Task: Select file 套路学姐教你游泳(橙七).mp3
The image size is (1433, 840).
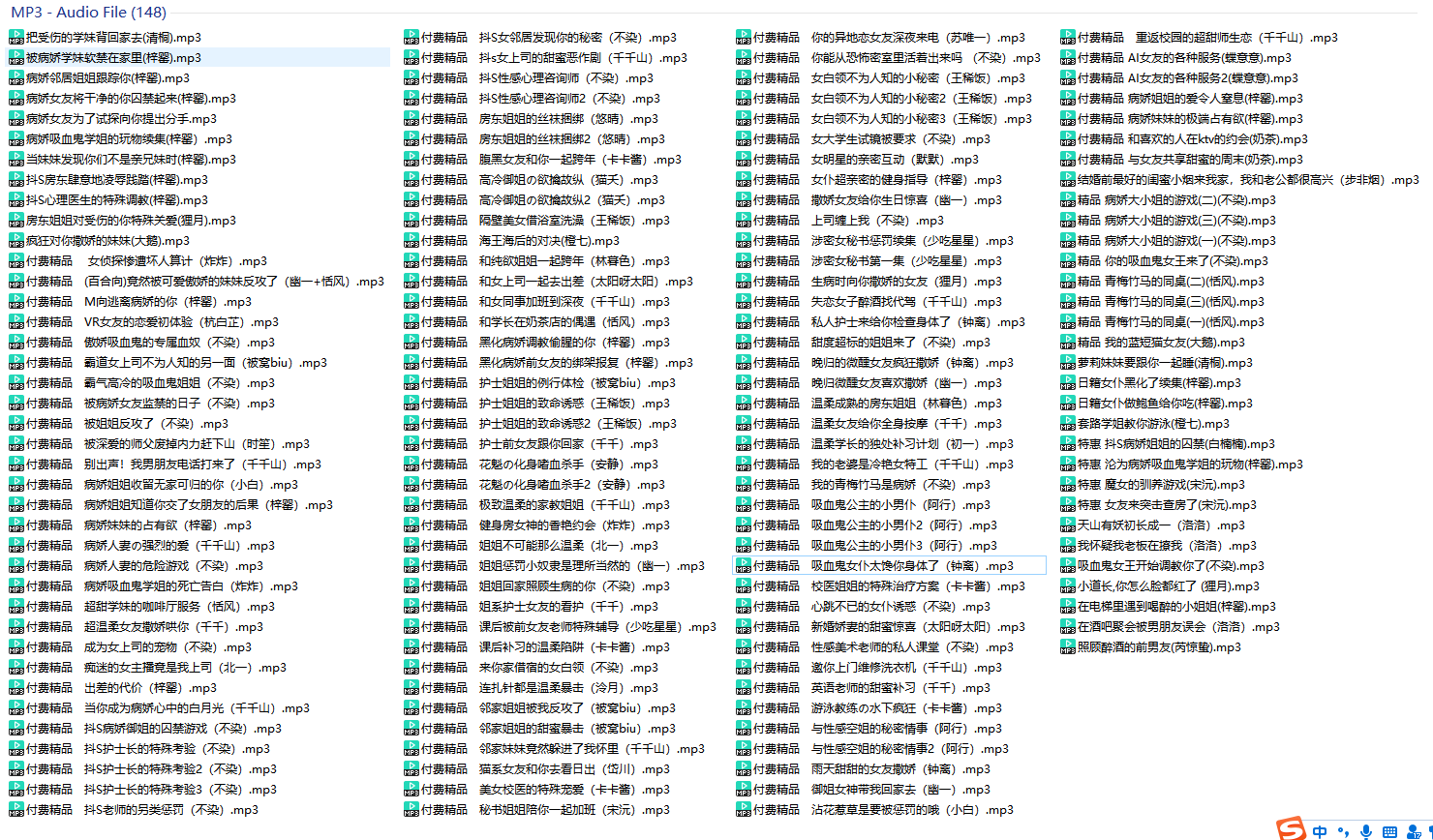Action: (x=1153, y=424)
